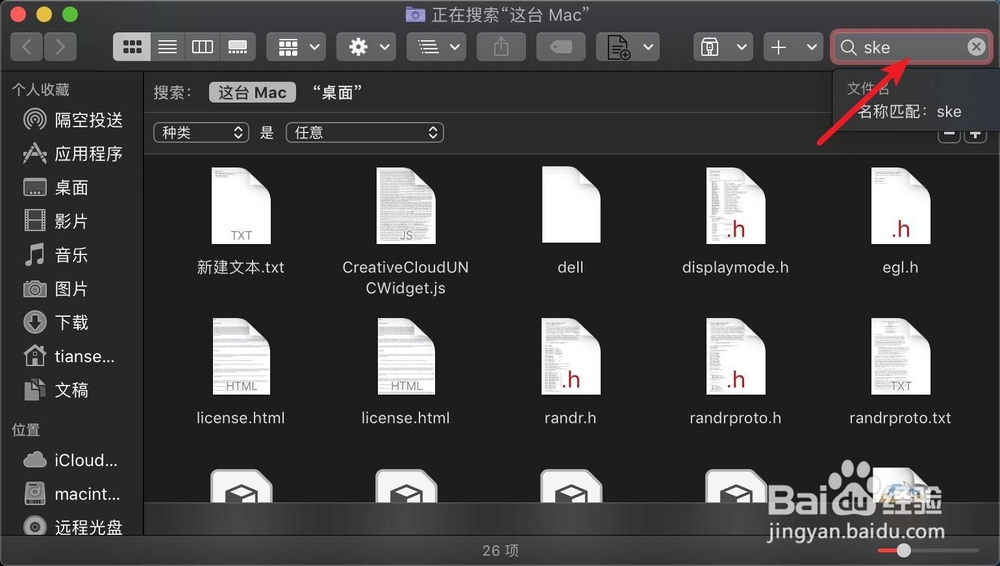This screenshot has height=566, width=1000.
Task: Select the Desktop search scope
Action: point(337,93)
